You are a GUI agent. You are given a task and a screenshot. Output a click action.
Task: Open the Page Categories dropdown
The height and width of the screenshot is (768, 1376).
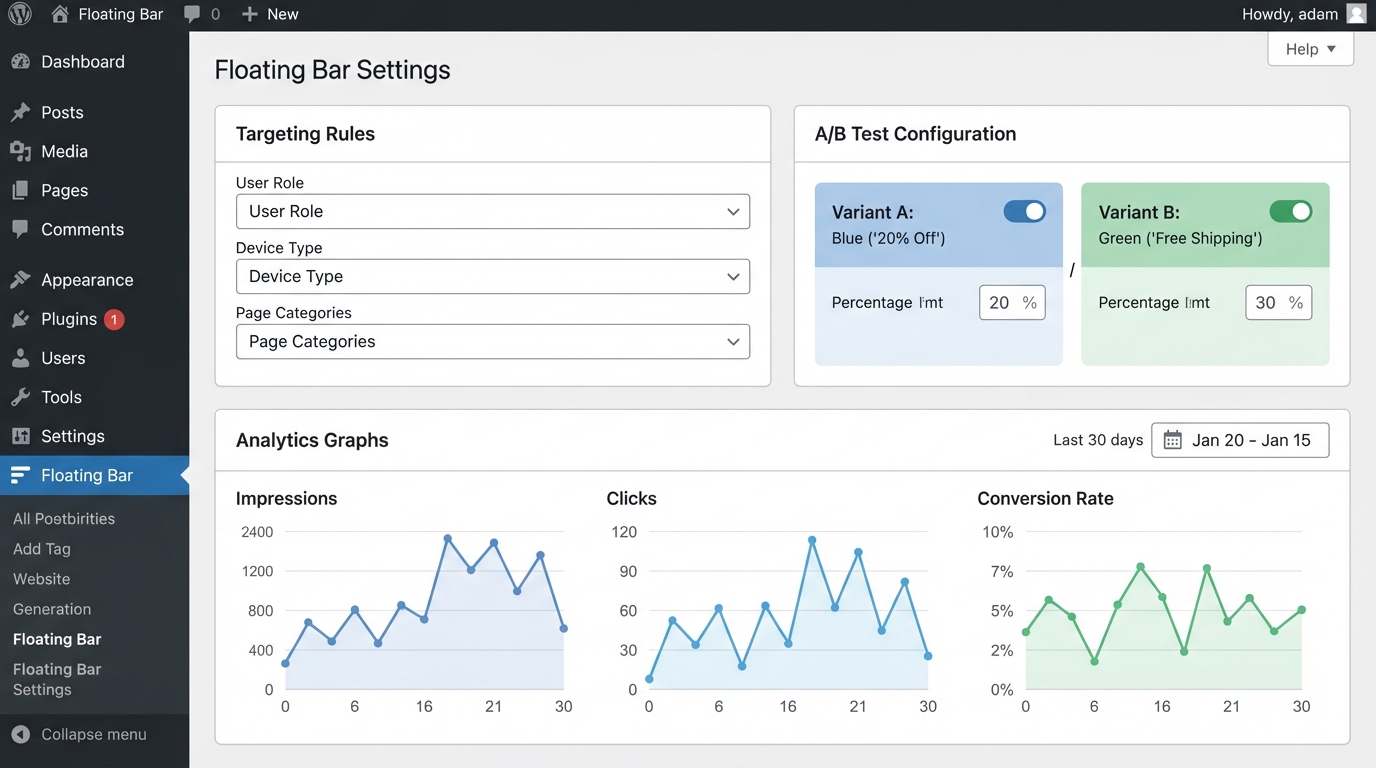492,341
